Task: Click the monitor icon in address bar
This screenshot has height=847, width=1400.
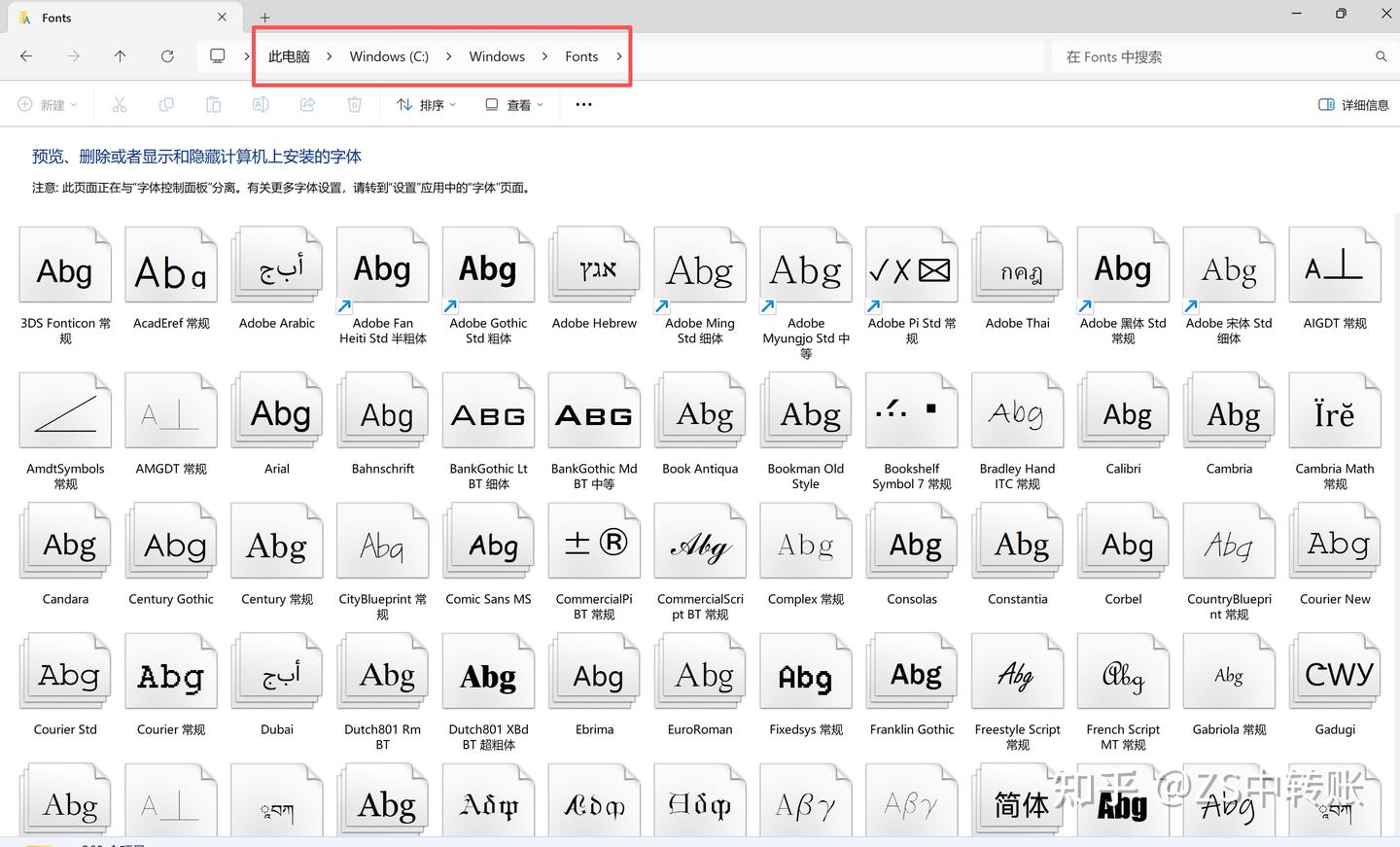Action: tap(218, 56)
